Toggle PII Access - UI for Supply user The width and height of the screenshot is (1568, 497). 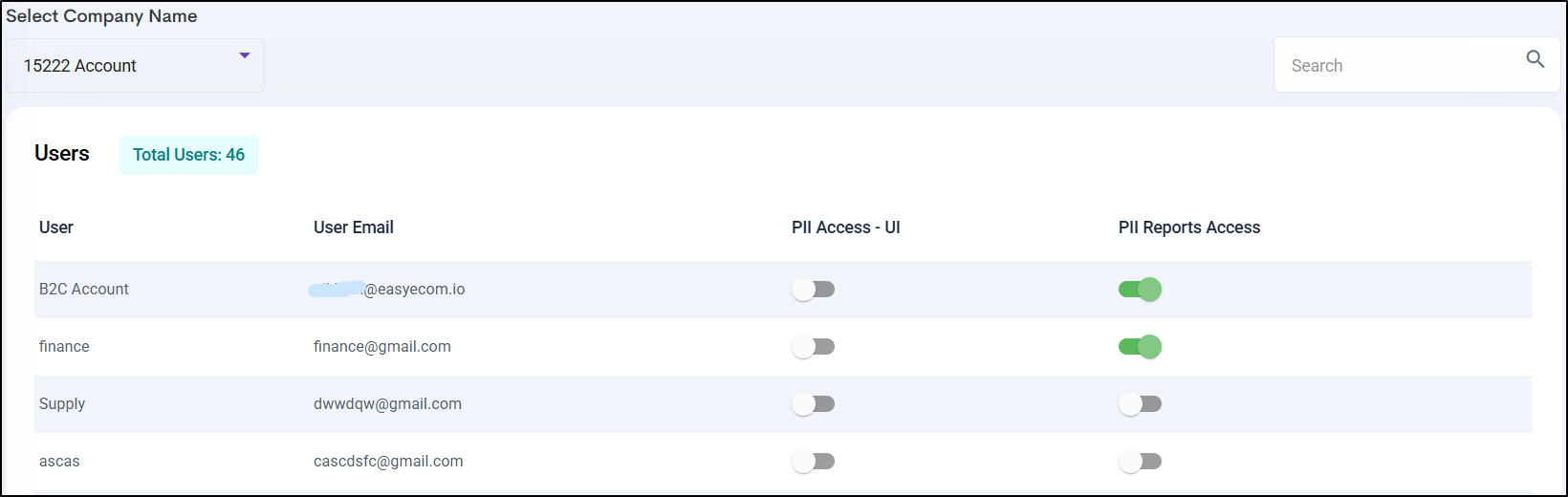coord(814,404)
